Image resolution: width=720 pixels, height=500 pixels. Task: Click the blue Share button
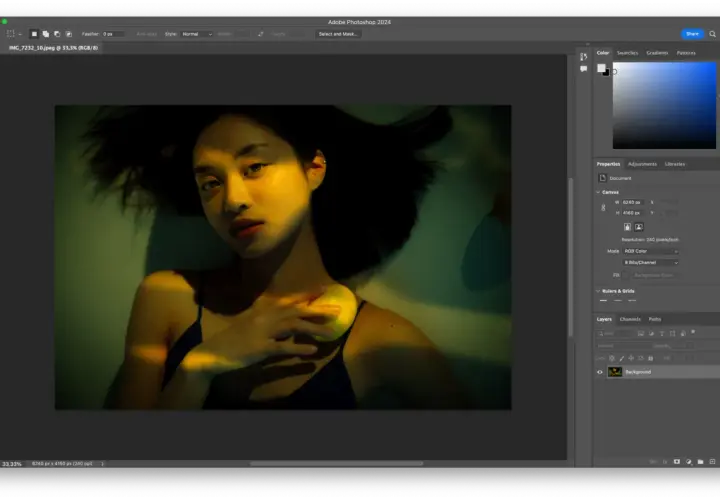tap(692, 34)
